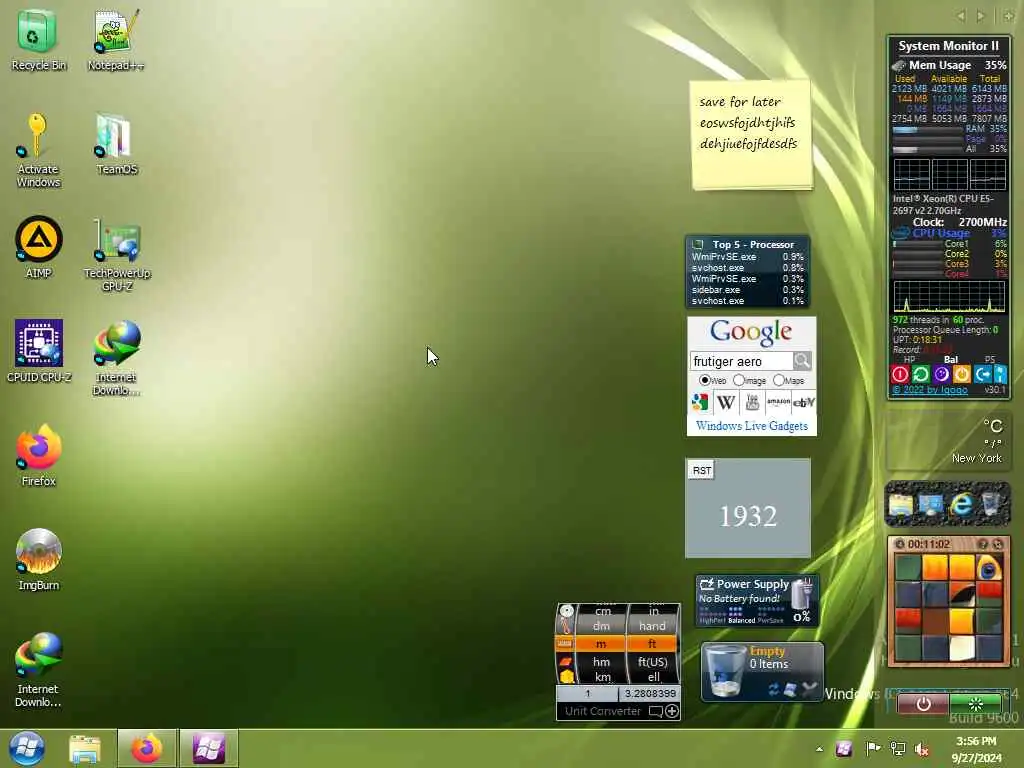The width and height of the screenshot is (1024, 768).
Task: Select the Maps radio button
Action: pos(778,379)
